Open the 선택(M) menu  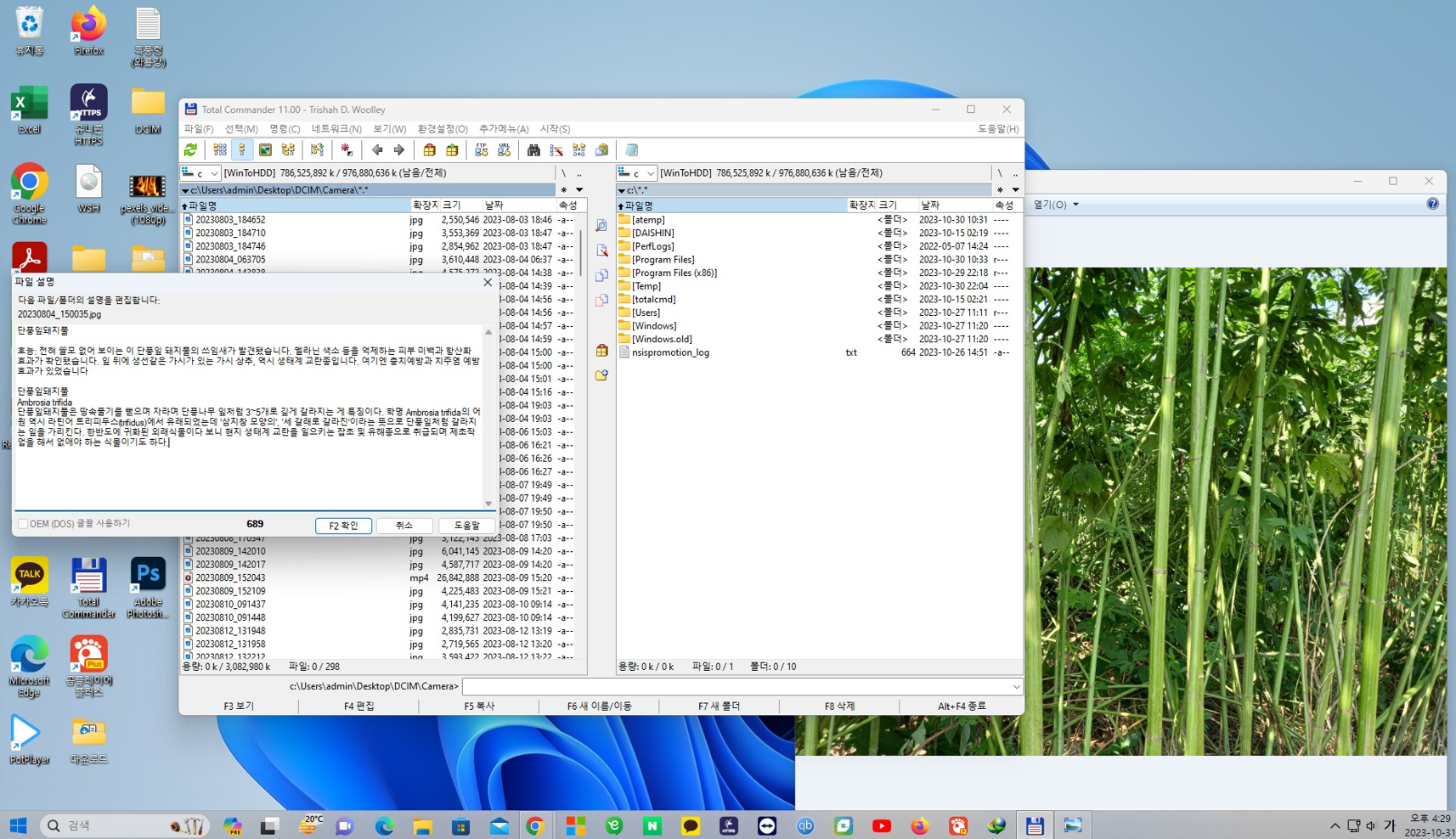[x=241, y=129]
